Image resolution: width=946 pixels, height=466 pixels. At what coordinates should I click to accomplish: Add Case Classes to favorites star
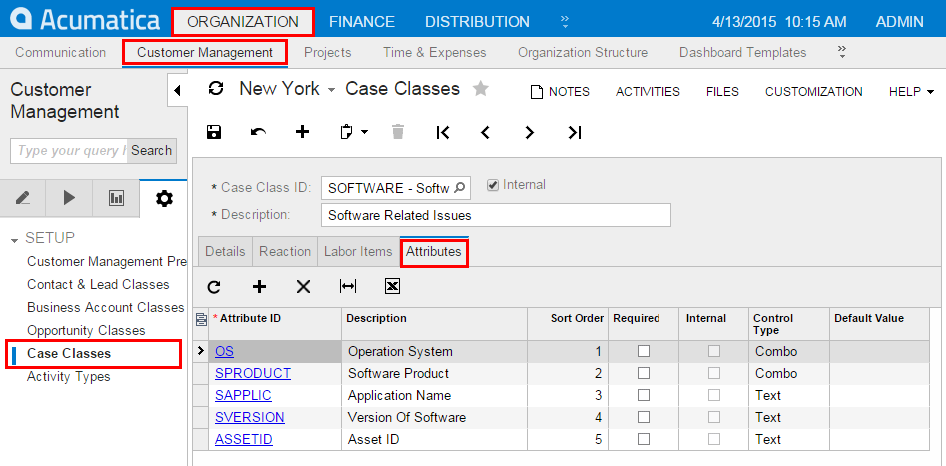pos(481,89)
